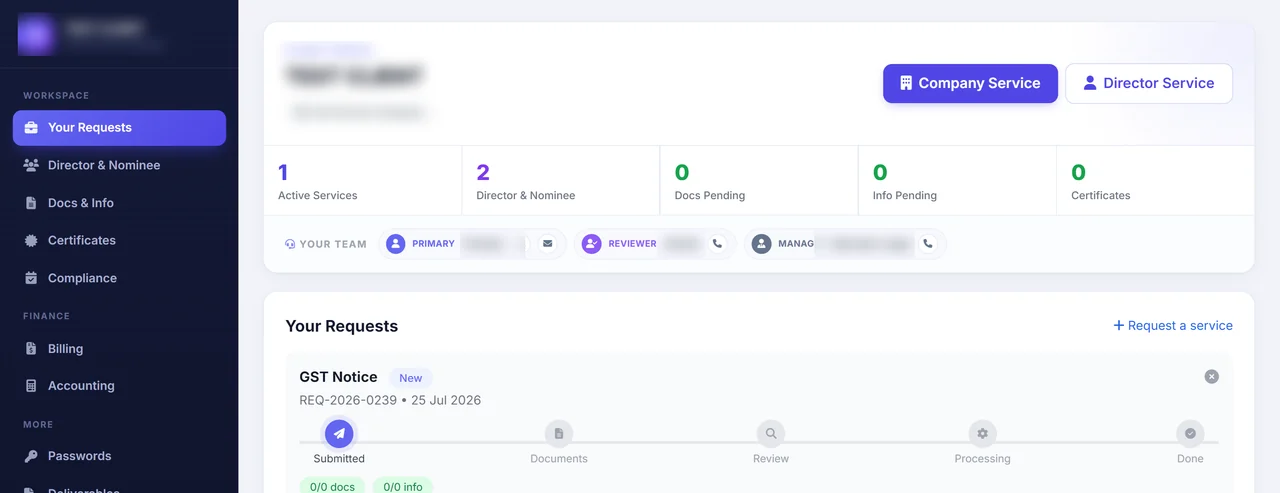Screen dimensions: 1280x493
Task: Click the Reviewer avatar icon
Action: tap(592, 244)
